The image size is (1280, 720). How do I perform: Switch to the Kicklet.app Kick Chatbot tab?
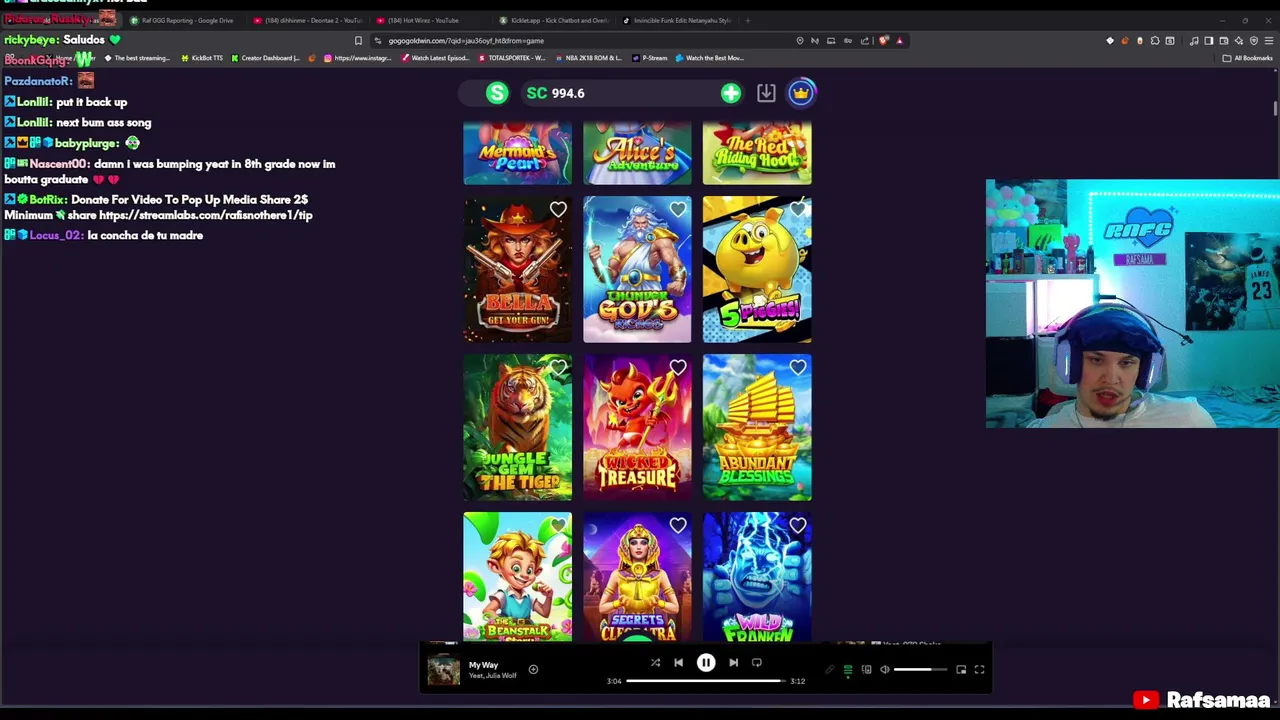[x=553, y=20]
